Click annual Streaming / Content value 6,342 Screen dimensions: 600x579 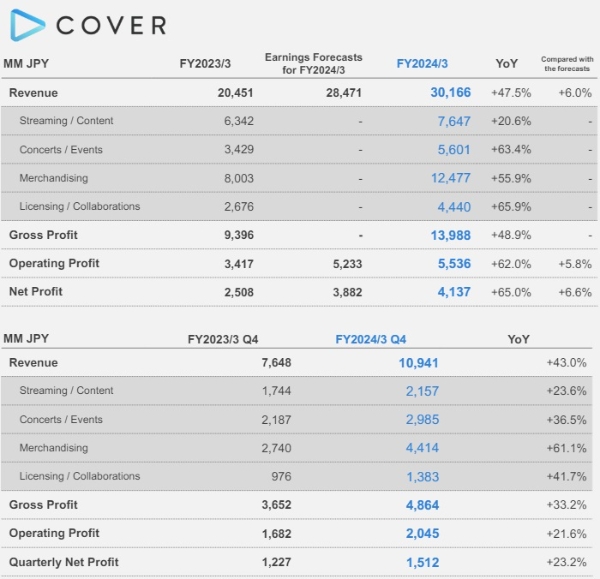[x=239, y=121]
